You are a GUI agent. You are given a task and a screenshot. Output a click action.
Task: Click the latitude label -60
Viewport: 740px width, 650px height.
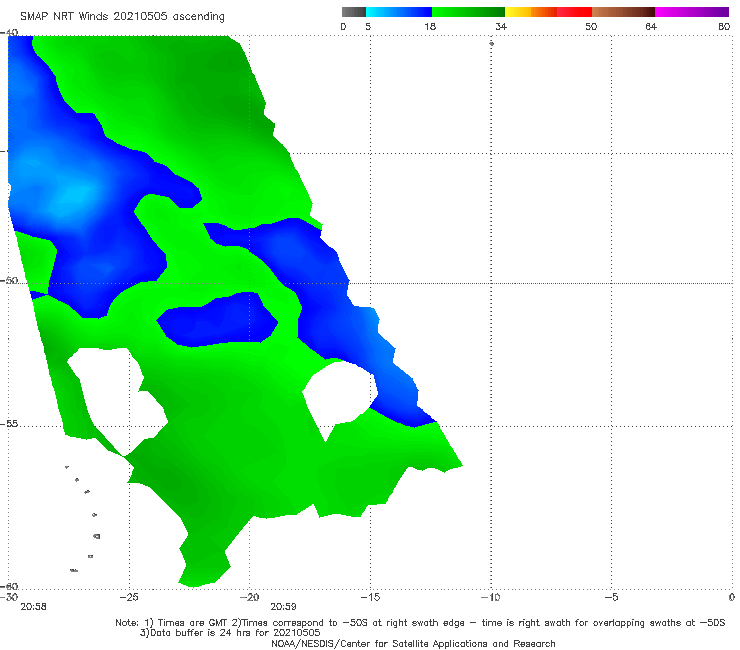[9, 586]
